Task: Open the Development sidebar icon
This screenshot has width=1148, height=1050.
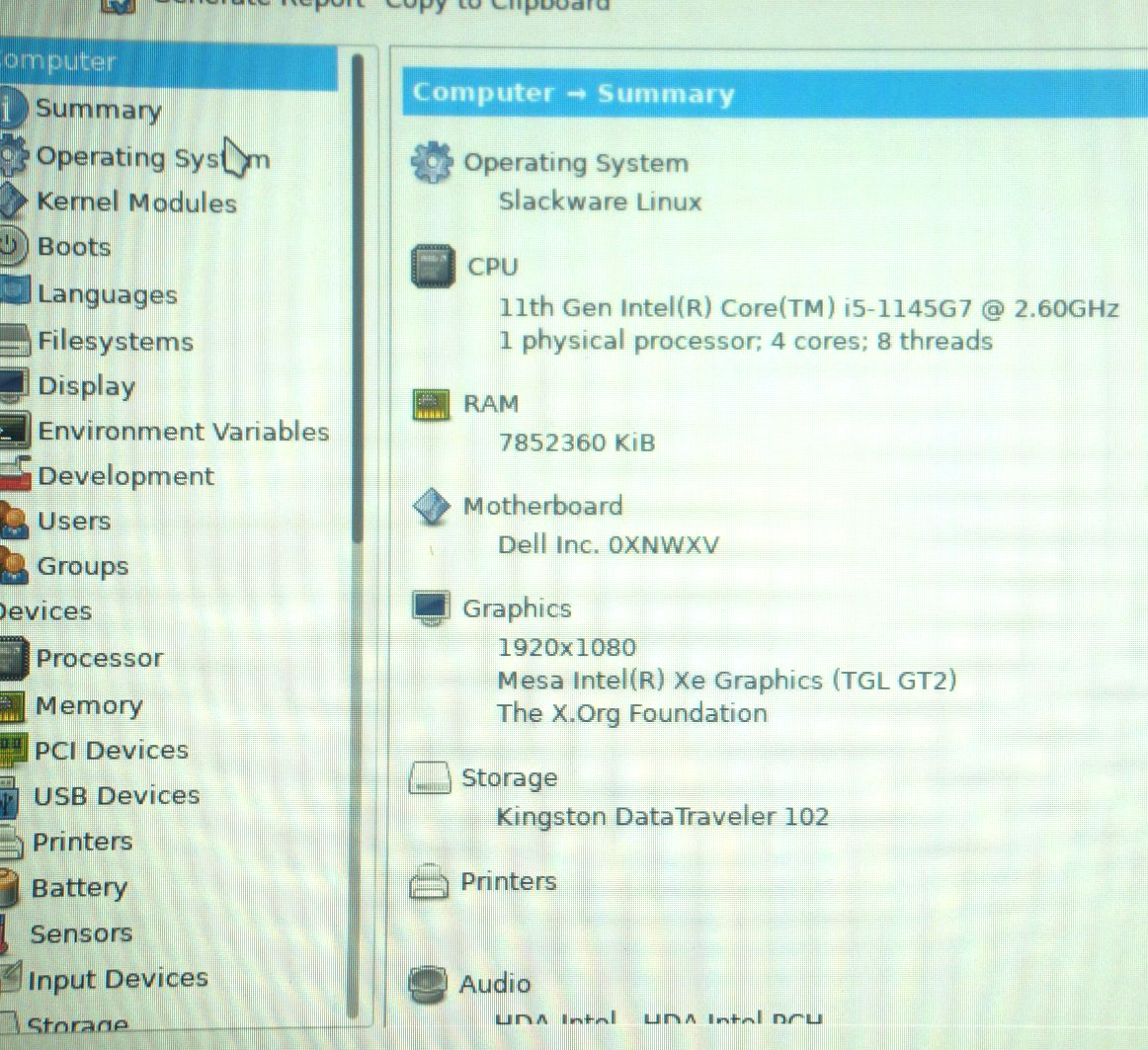Action: [16, 474]
